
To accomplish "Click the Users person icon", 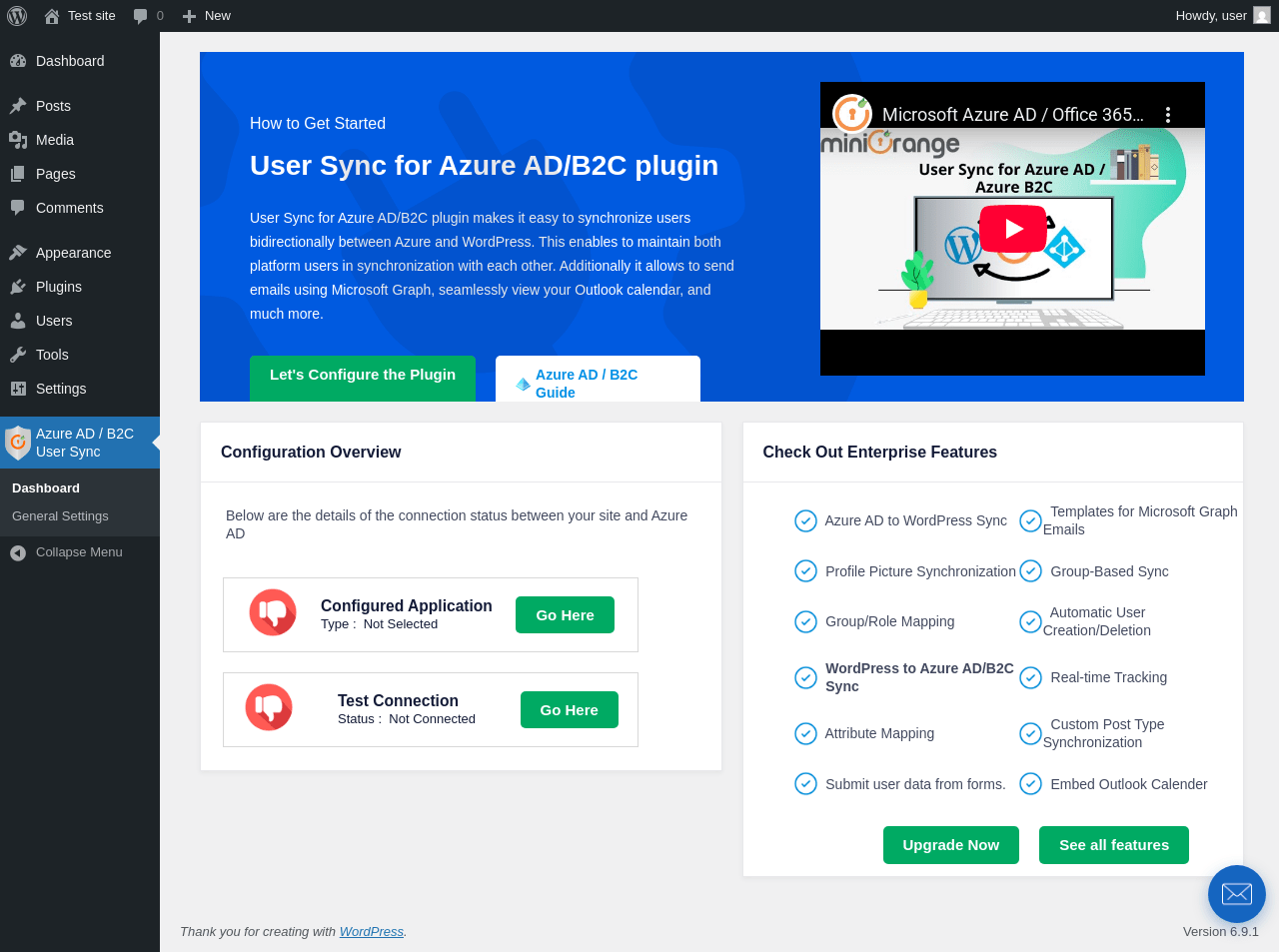I will pos(18,321).
